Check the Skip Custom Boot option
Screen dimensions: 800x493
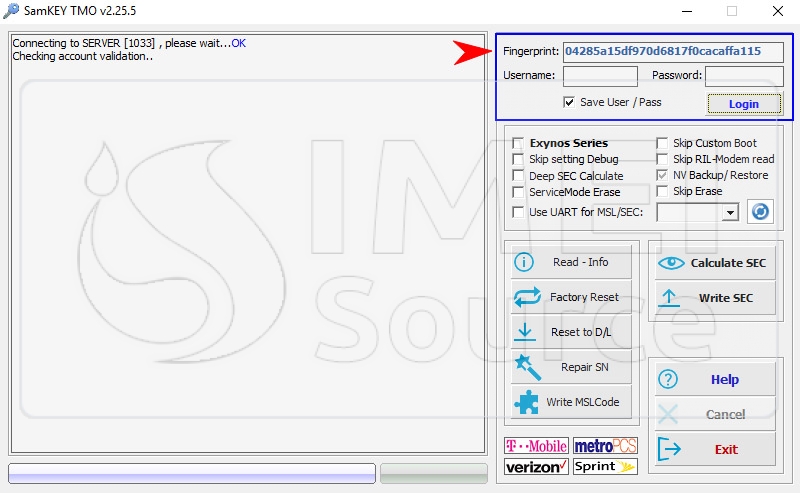tap(662, 143)
